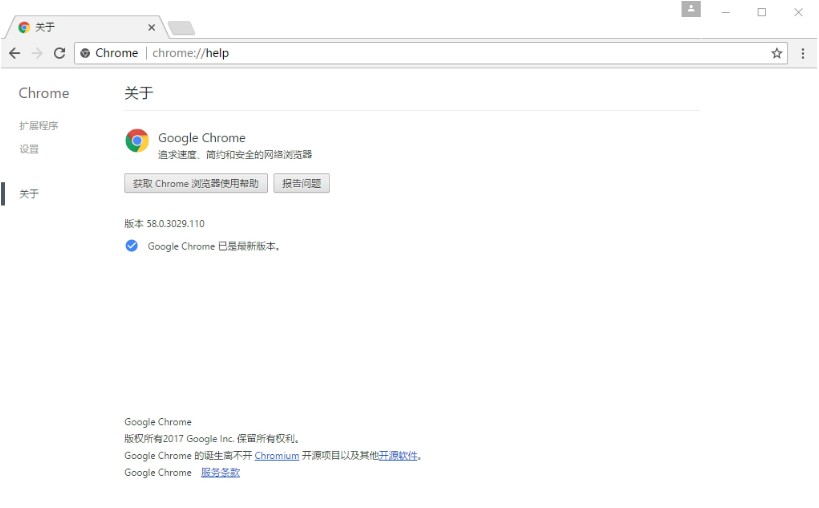
Task: Open 扩展程序 in the sidebar
Action: (x=39, y=126)
